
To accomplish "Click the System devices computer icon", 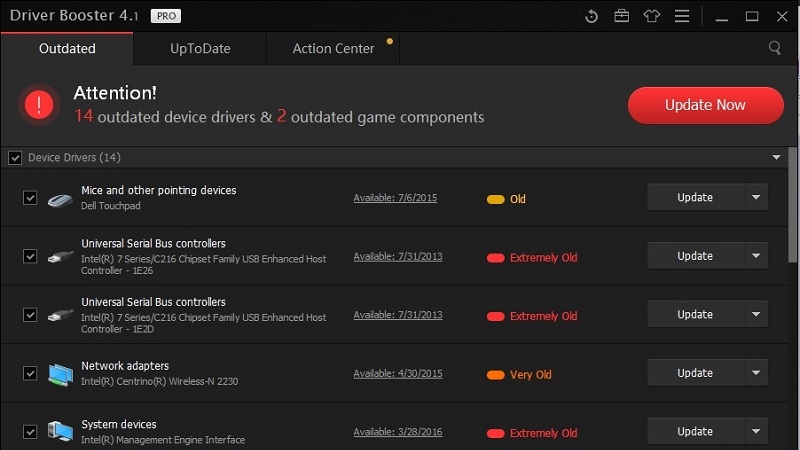I will click(x=60, y=431).
